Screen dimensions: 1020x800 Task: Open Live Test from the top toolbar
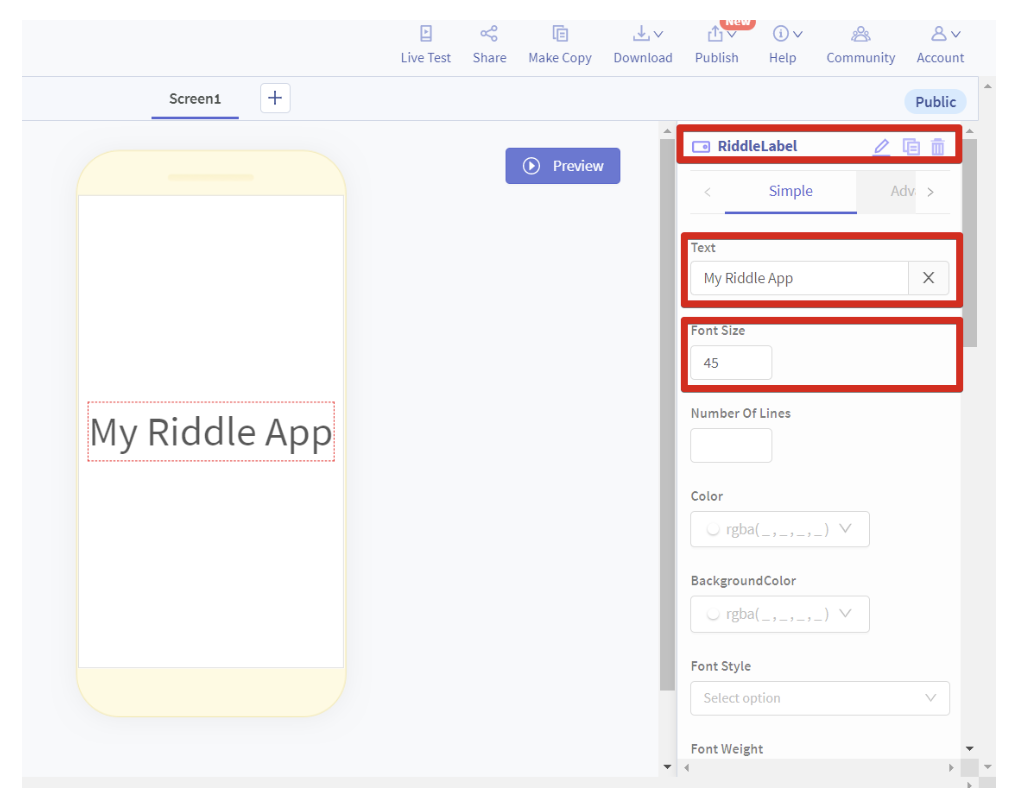pyautogui.click(x=425, y=44)
